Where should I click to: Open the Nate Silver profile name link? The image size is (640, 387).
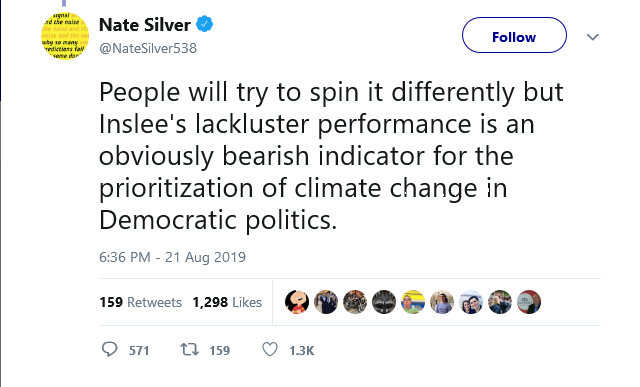coord(145,25)
